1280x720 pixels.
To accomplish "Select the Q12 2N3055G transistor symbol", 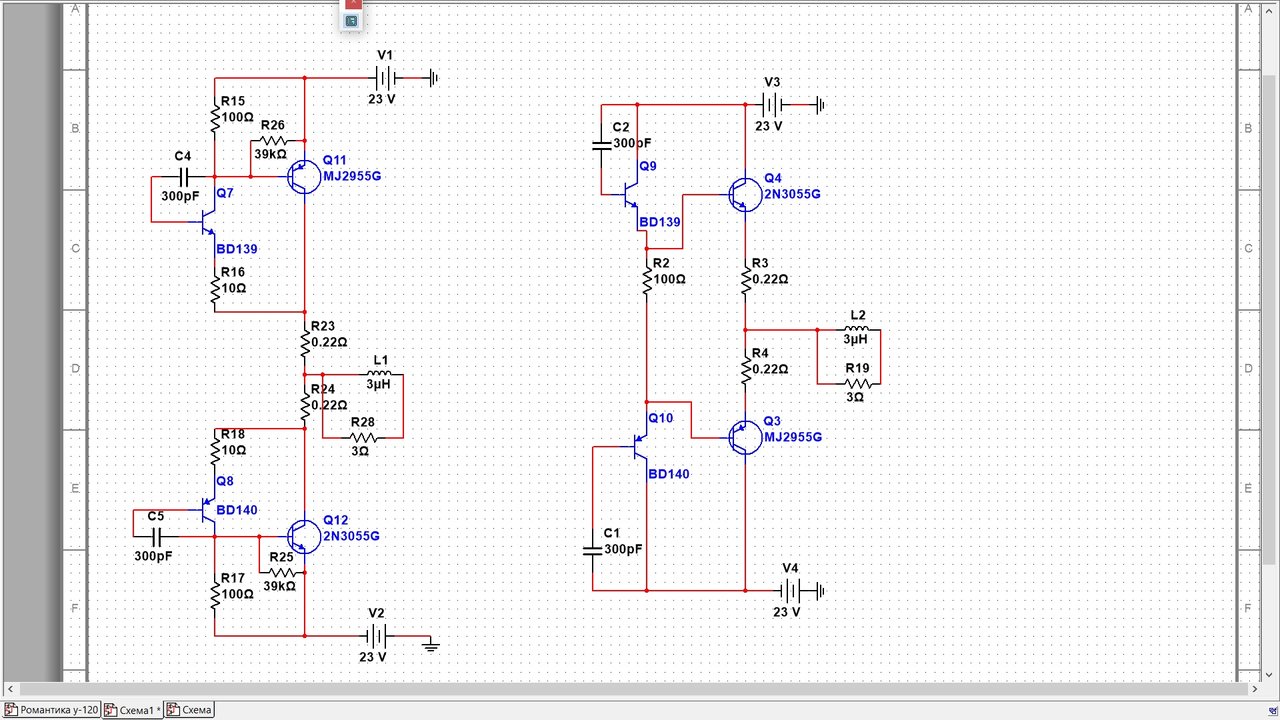I will pos(302,537).
